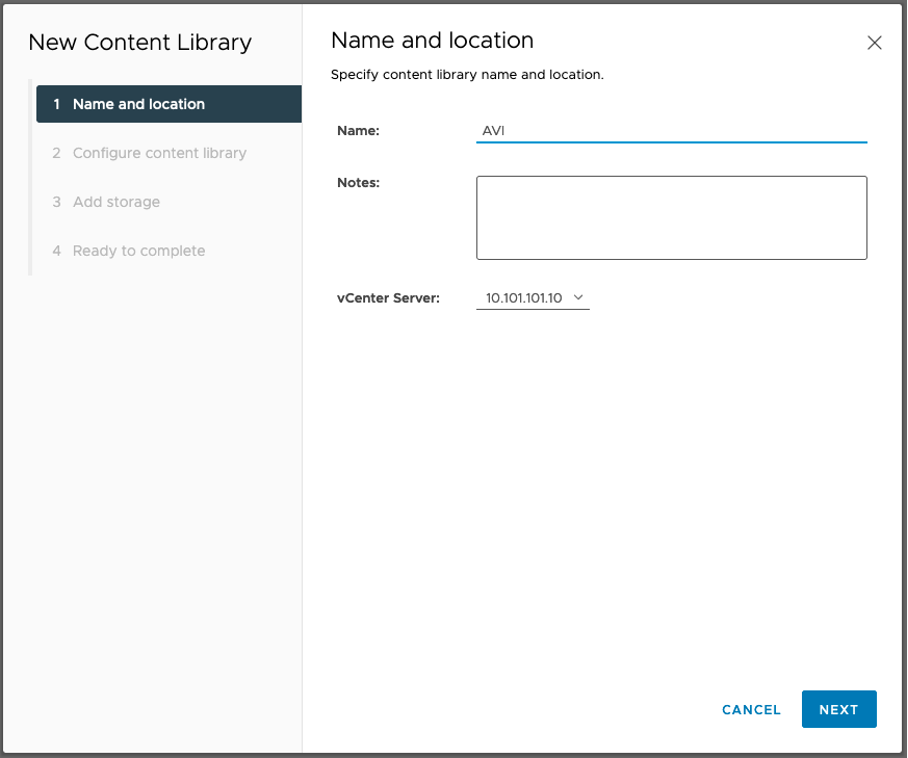This screenshot has height=758, width=908.
Task: Cancel the content library creation
Action: click(751, 709)
